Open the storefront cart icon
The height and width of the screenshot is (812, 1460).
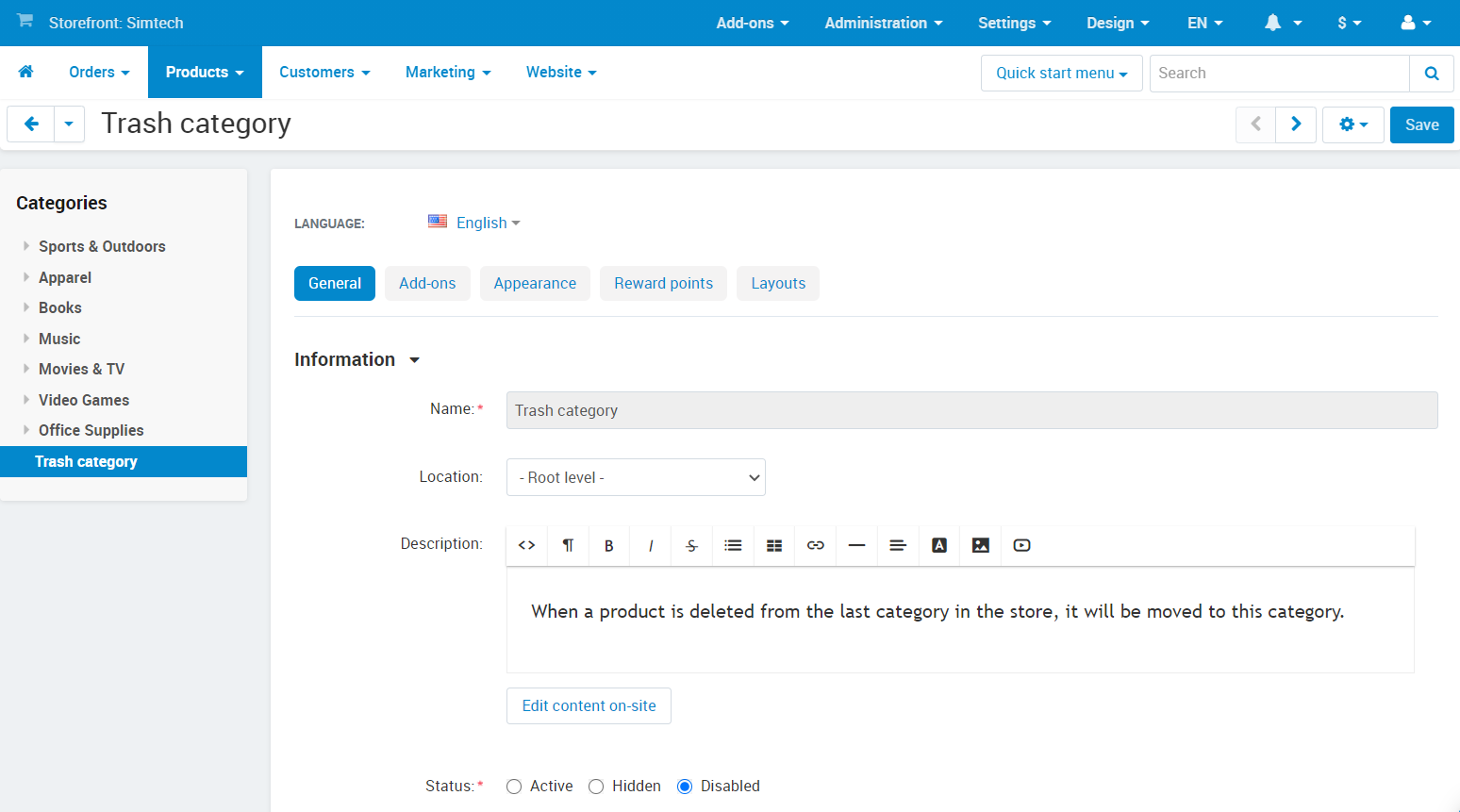pyautogui.click(x=25, y=21)
